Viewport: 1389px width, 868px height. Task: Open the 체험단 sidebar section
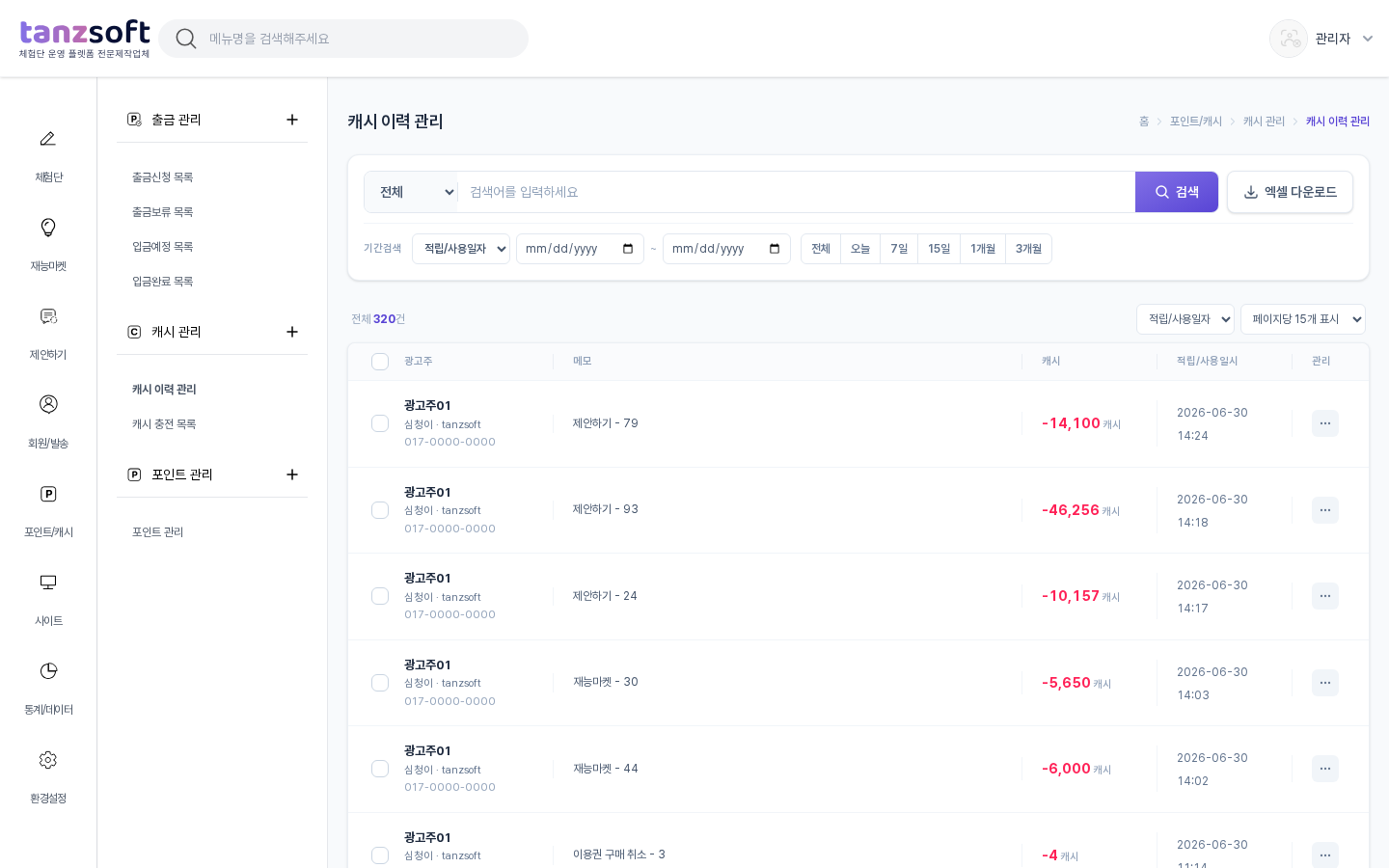(48, 156)
